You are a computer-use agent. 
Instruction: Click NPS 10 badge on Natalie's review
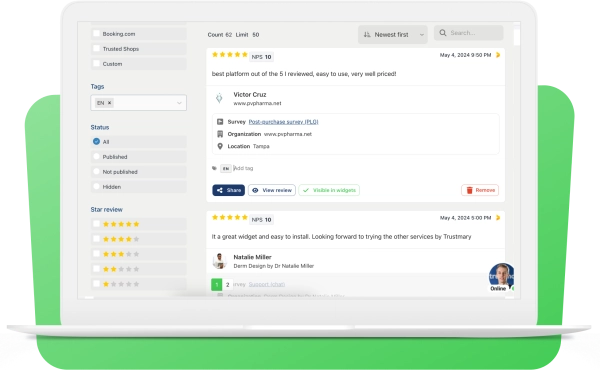pos(261,220)
